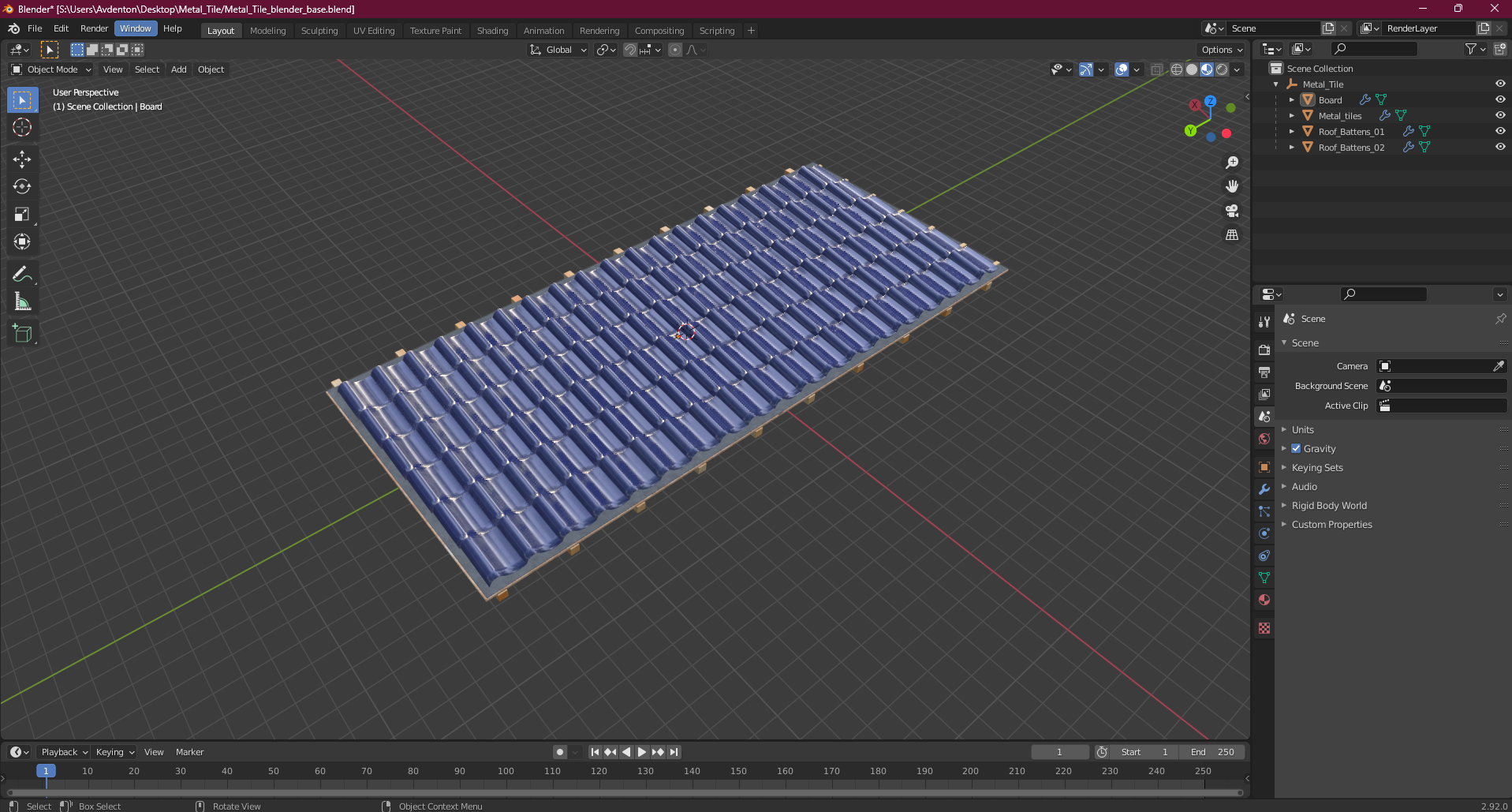
Task: Click the Marker timeline menu
Action: [189, 752]
